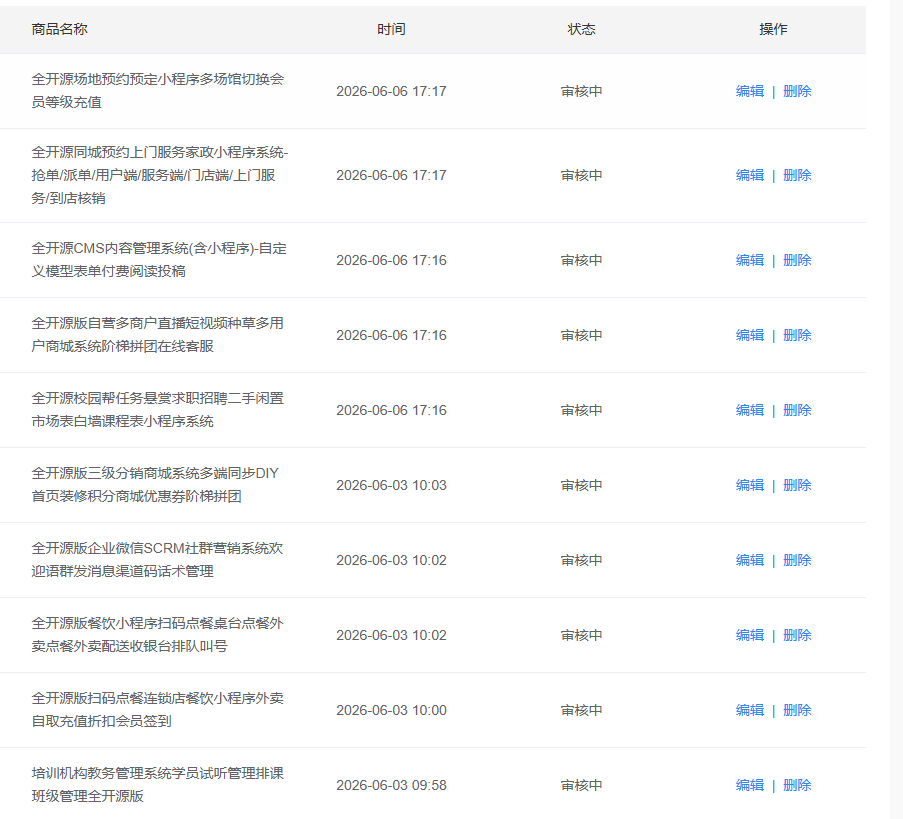
Task: Click 编辑 for 校园帮任务悬赏 row
Action: (750, 410)
